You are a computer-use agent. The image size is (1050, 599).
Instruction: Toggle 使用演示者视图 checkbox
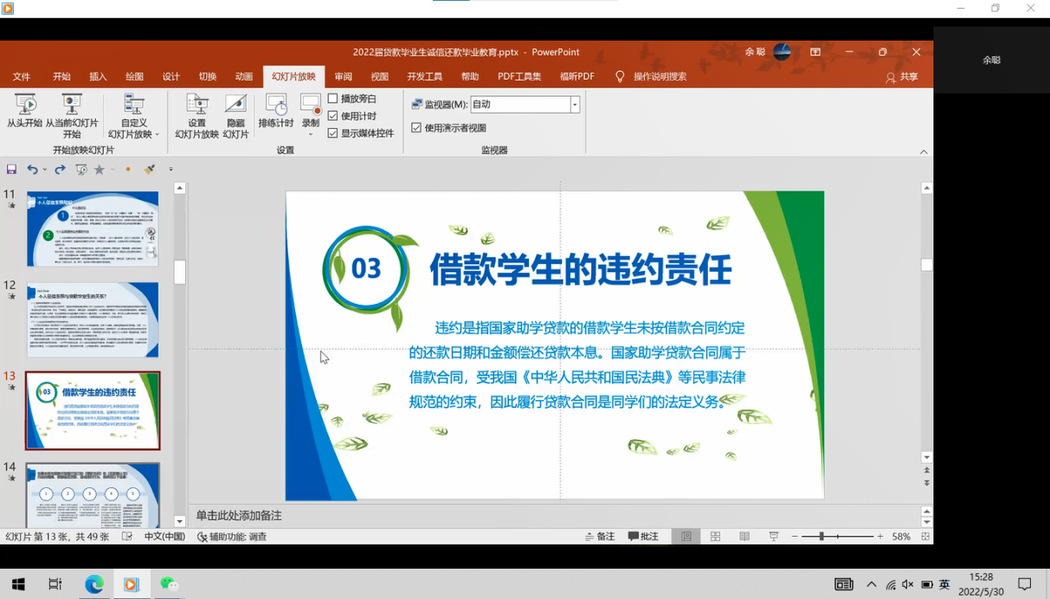[417, 128]
